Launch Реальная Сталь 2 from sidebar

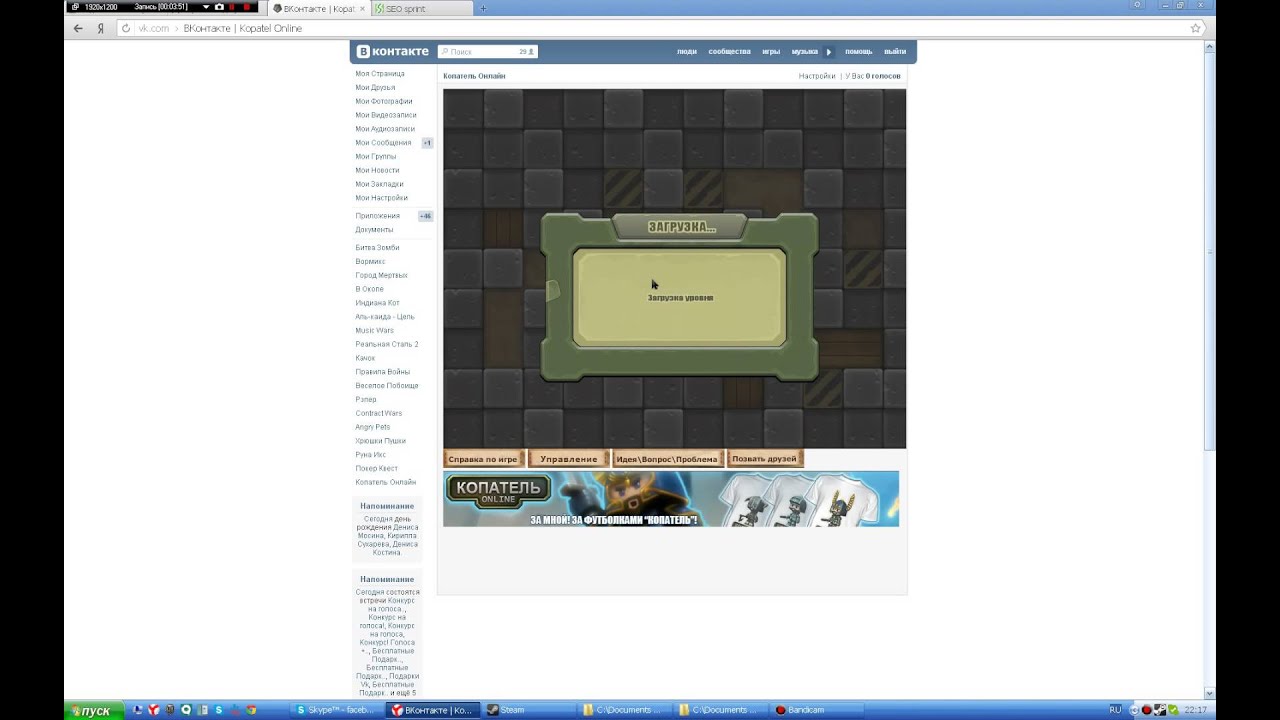pyautogui.click(x=387, y=345)
